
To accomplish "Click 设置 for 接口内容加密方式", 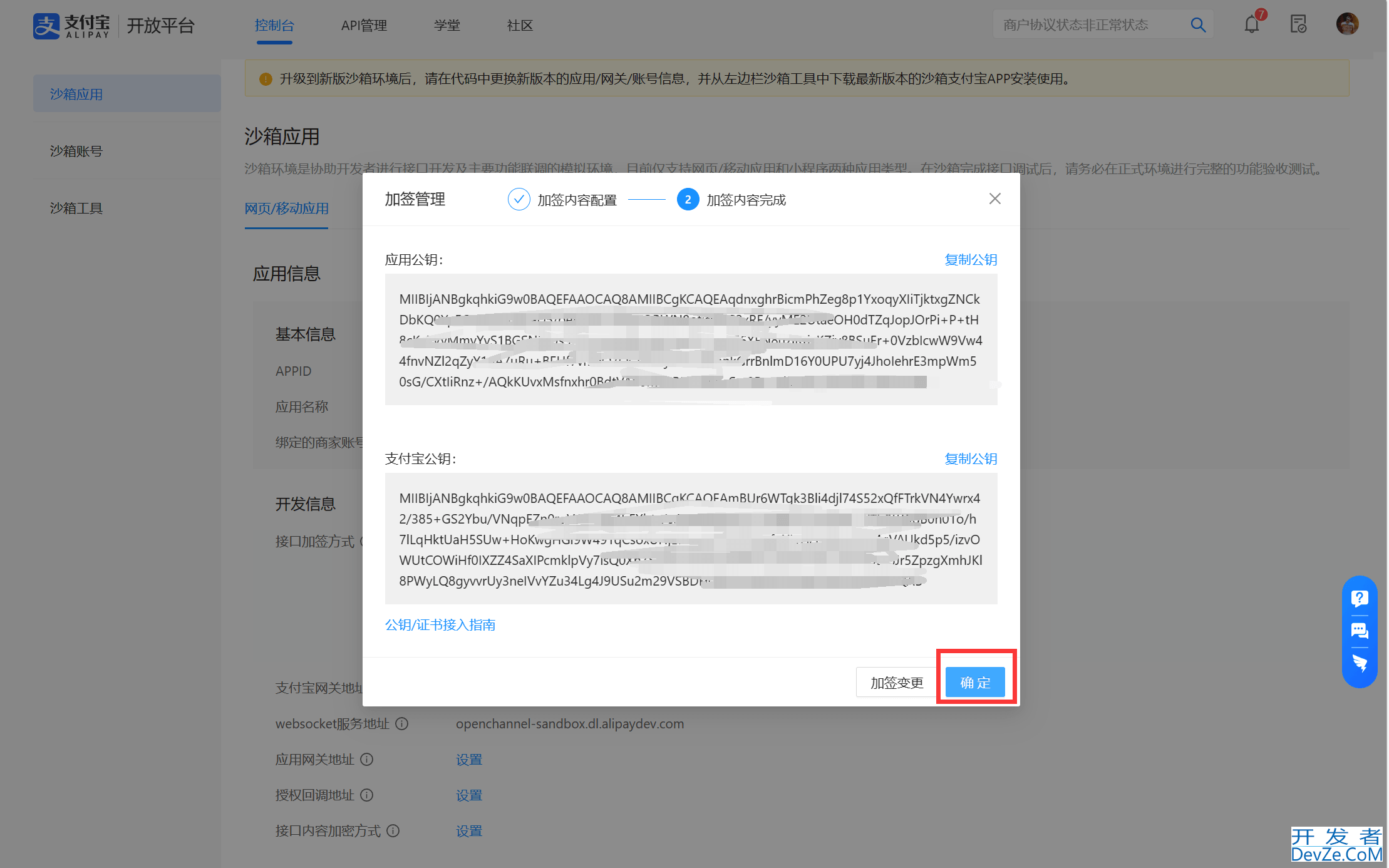I will tap(469, 831).
